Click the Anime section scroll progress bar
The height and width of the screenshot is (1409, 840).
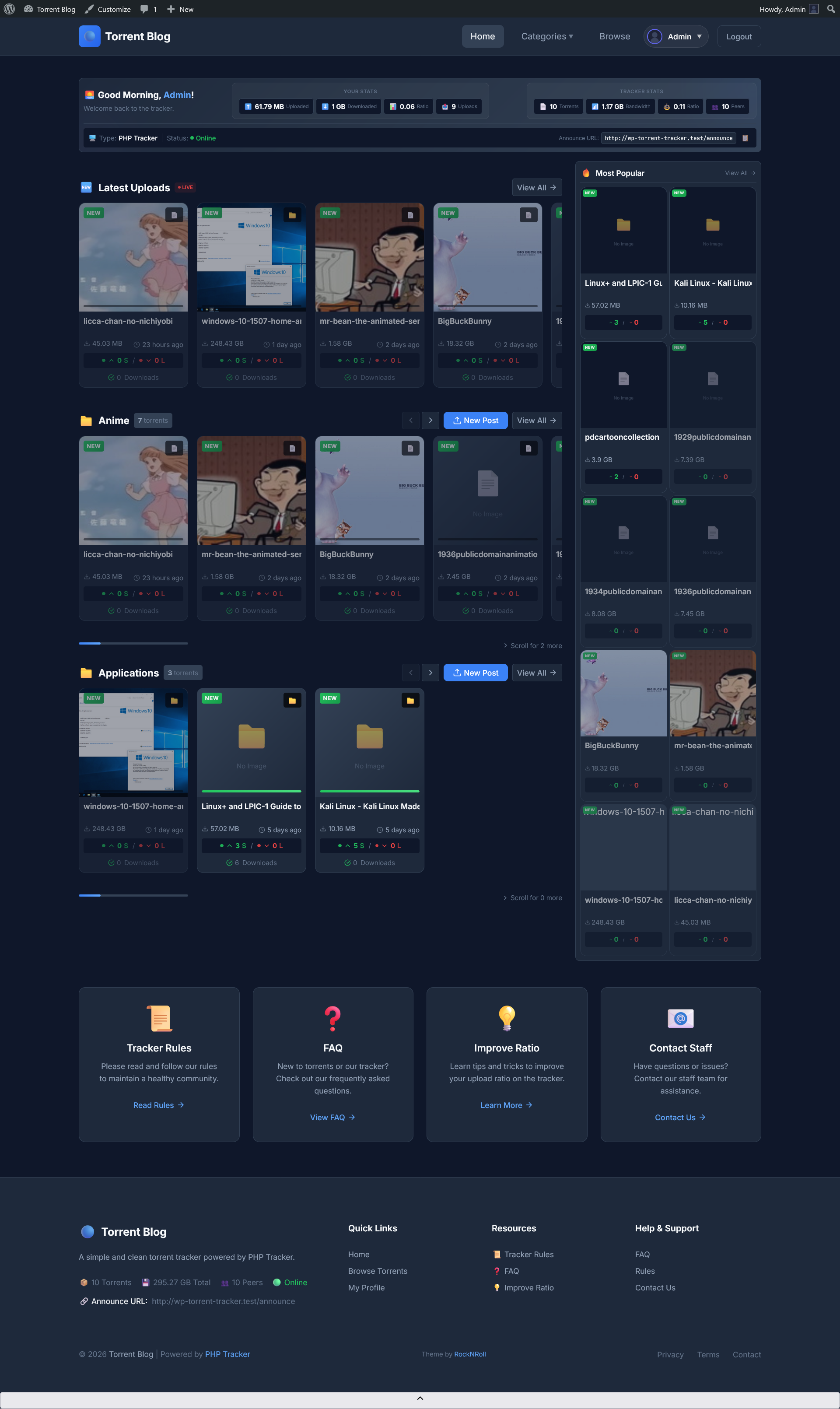pyautogui.click(x=133, y=643)
